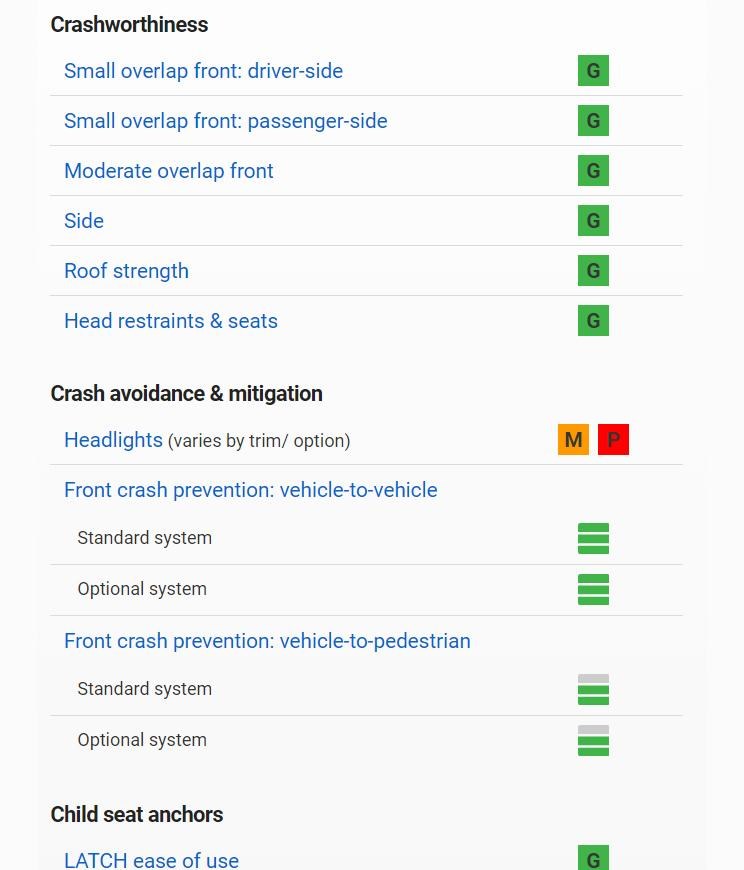The width and height of the screenshot is (744, 870).
Task: Click the G rating badge for passenger-side small overlap
Action: coord(593,120)
